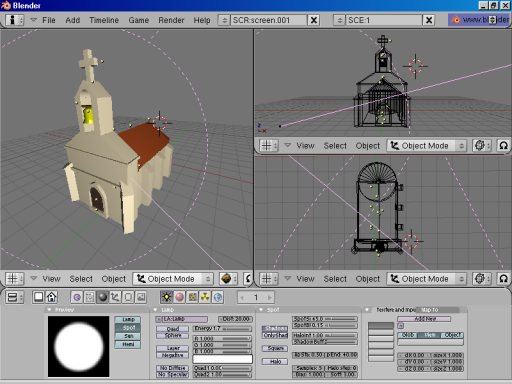Image resolution: width=512 pixels, height=384 pixels.
Task: Click the full-screen white square icon in the buttons header
Action: point(38,297)
